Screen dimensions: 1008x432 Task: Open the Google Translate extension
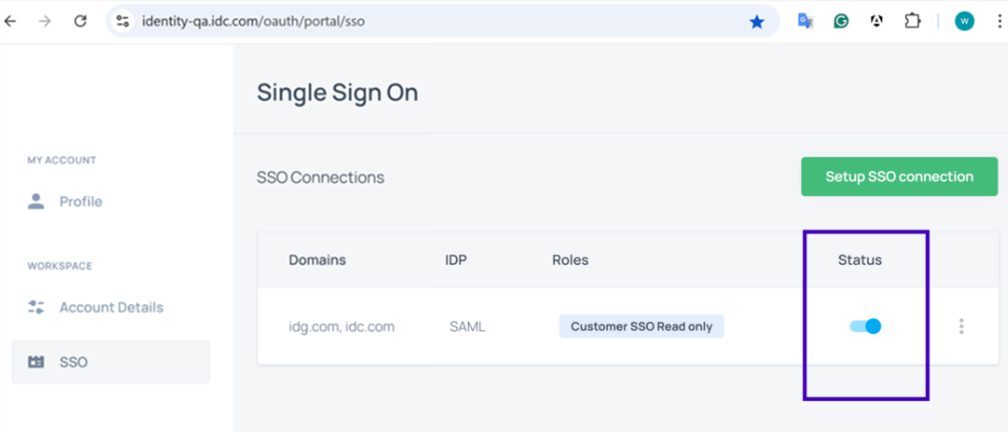[805, 21]
